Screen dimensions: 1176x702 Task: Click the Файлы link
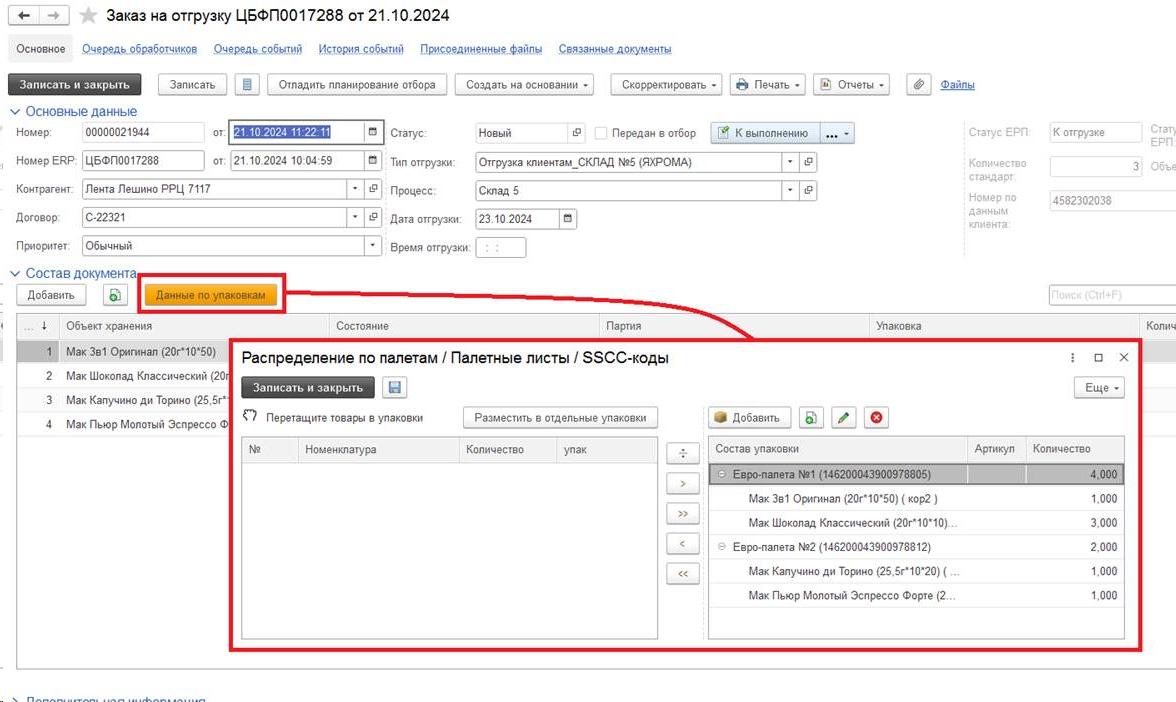pos(957,85)
